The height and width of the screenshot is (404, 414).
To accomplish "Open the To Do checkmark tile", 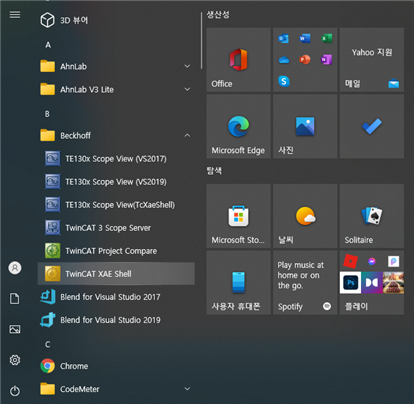I will [x=372, y=126].
